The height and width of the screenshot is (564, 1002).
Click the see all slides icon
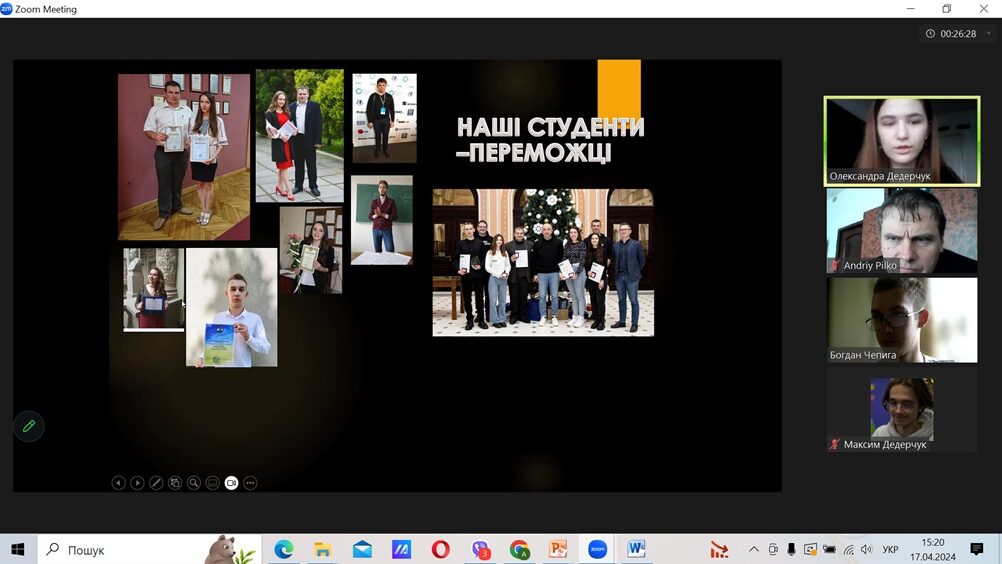pyautogui.click(x=175, y=483)
